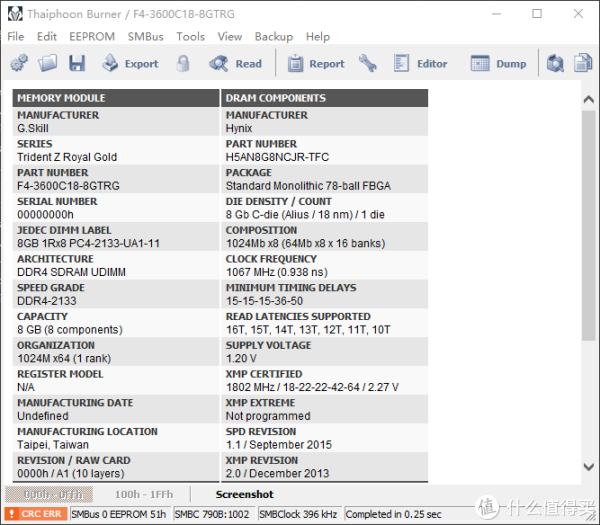Viewport: 600px width, 525px height.
Task: Click the SMBC 790B:1002 status field
Action: click(x=212, y=514)
